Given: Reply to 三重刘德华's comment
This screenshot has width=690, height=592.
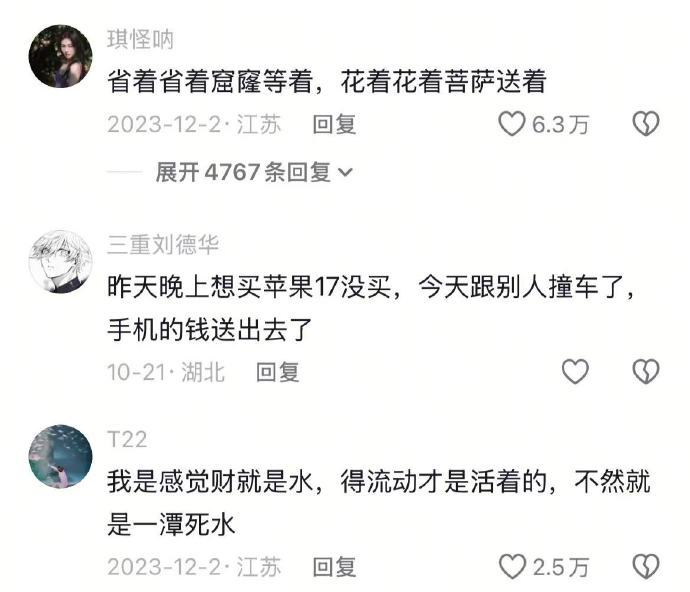Looking at the screenshot, I should pyautogui.click(x=278, y=372).
